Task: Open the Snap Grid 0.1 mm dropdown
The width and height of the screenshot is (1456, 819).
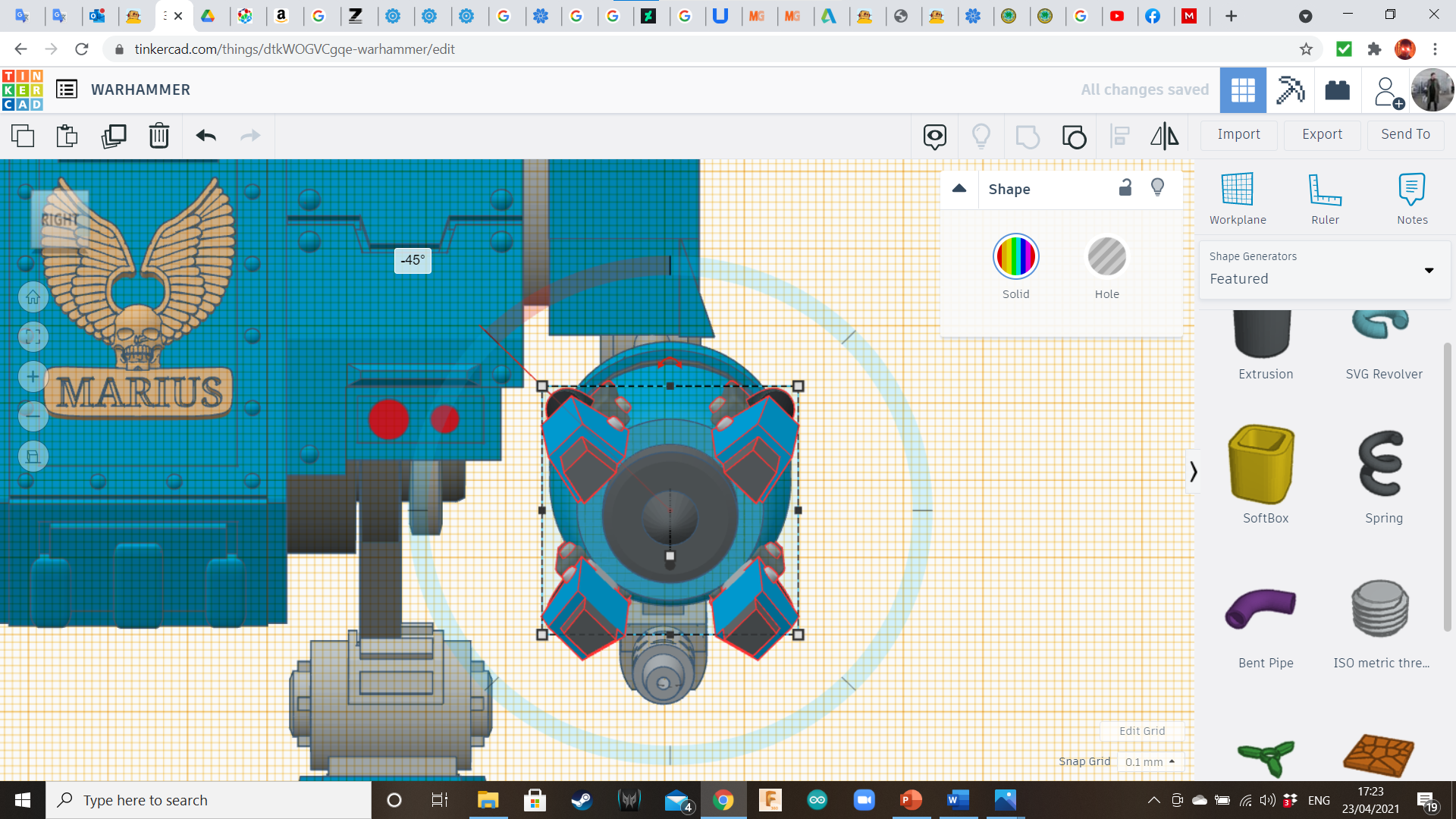Action: tap(1150, 762)
